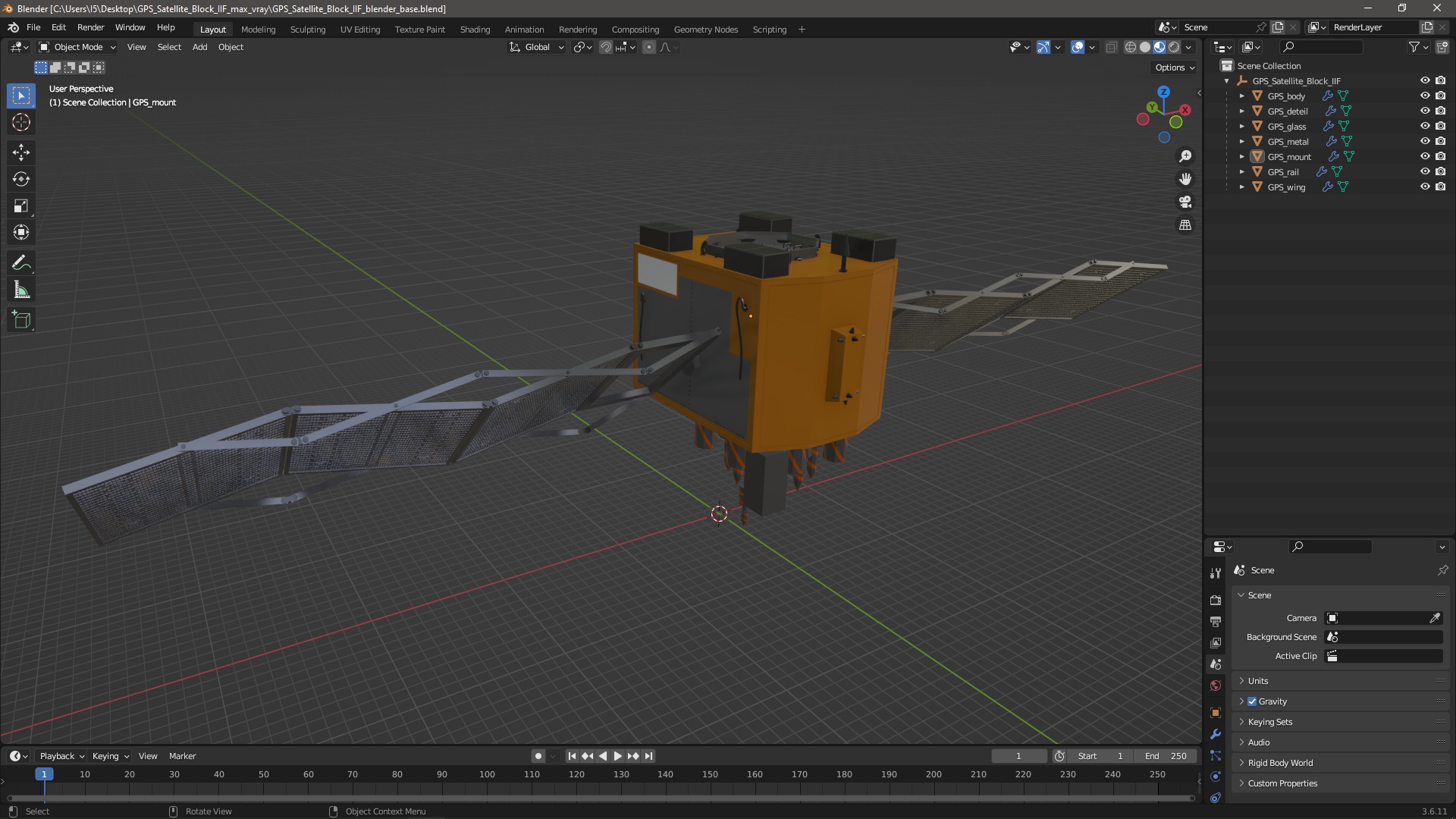Open the Tool properties tab
1456x819 pixels.
1216,573
